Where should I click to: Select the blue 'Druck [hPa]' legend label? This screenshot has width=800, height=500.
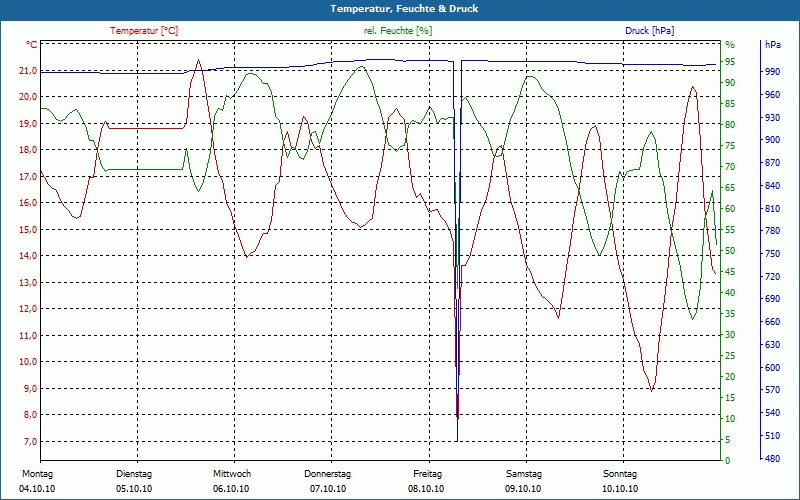click(x=649, y=31)
